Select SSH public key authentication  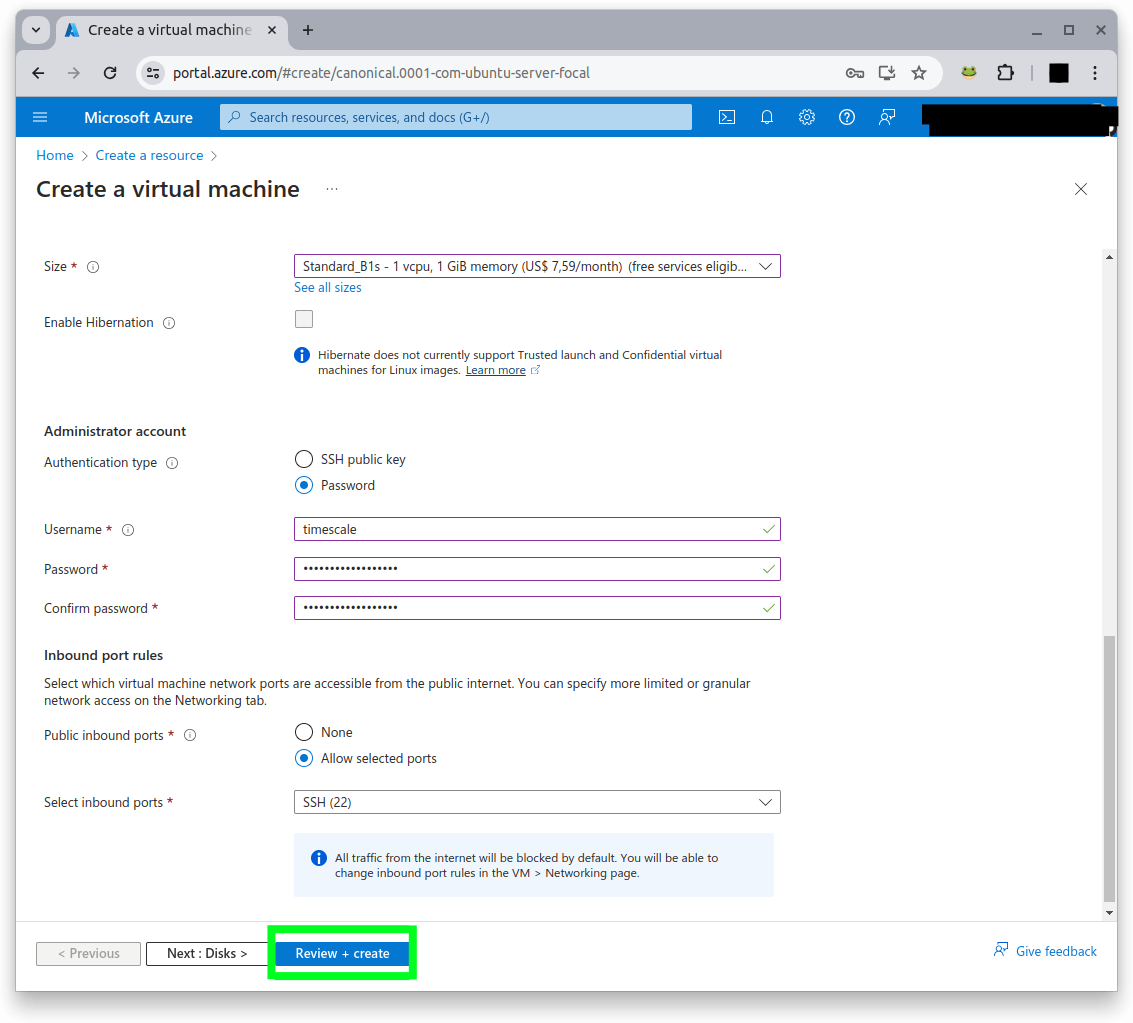click(304, 458)
